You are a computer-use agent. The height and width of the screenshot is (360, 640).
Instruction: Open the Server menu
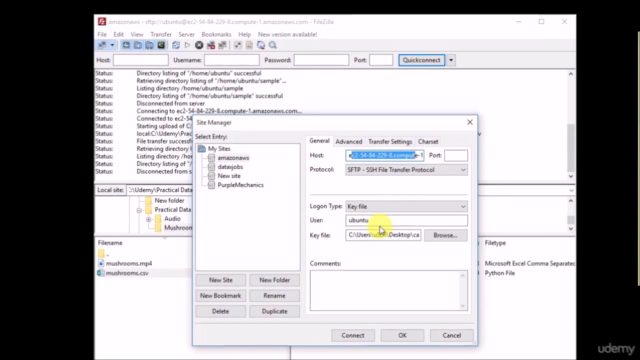click(x=187, y=34)
